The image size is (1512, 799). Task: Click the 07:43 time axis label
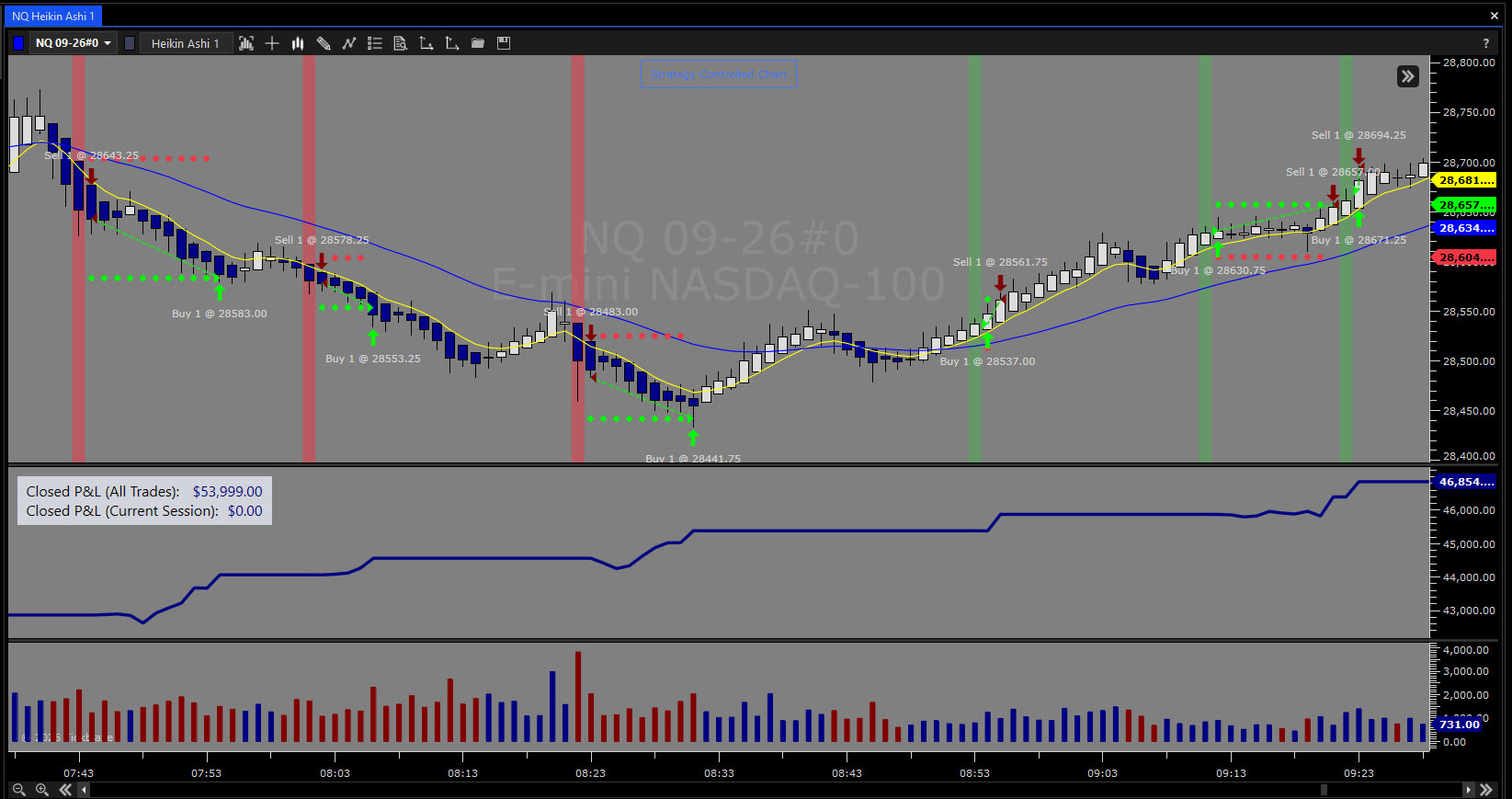(78, 773)
